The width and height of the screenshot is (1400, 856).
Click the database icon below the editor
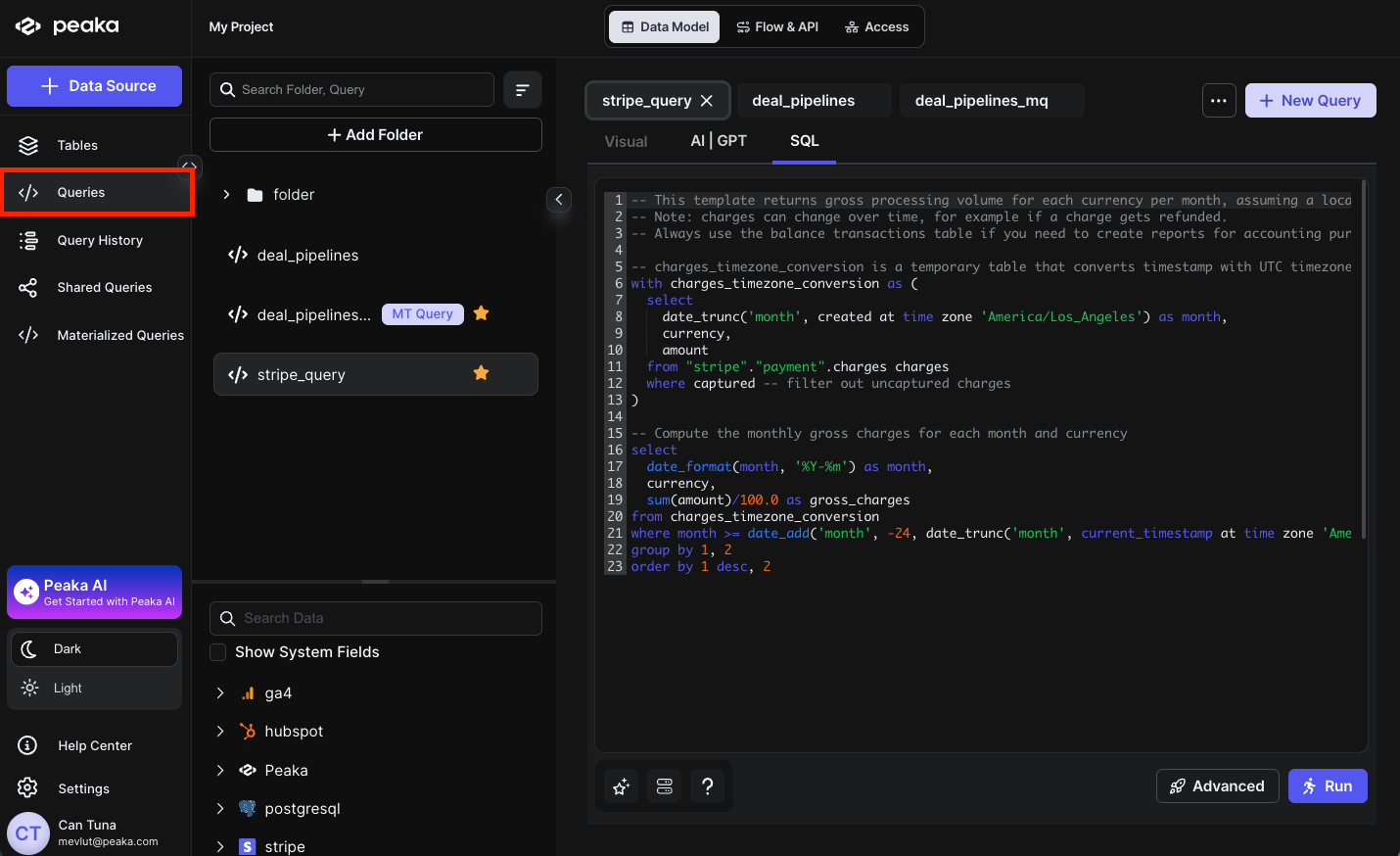(664, 786)
